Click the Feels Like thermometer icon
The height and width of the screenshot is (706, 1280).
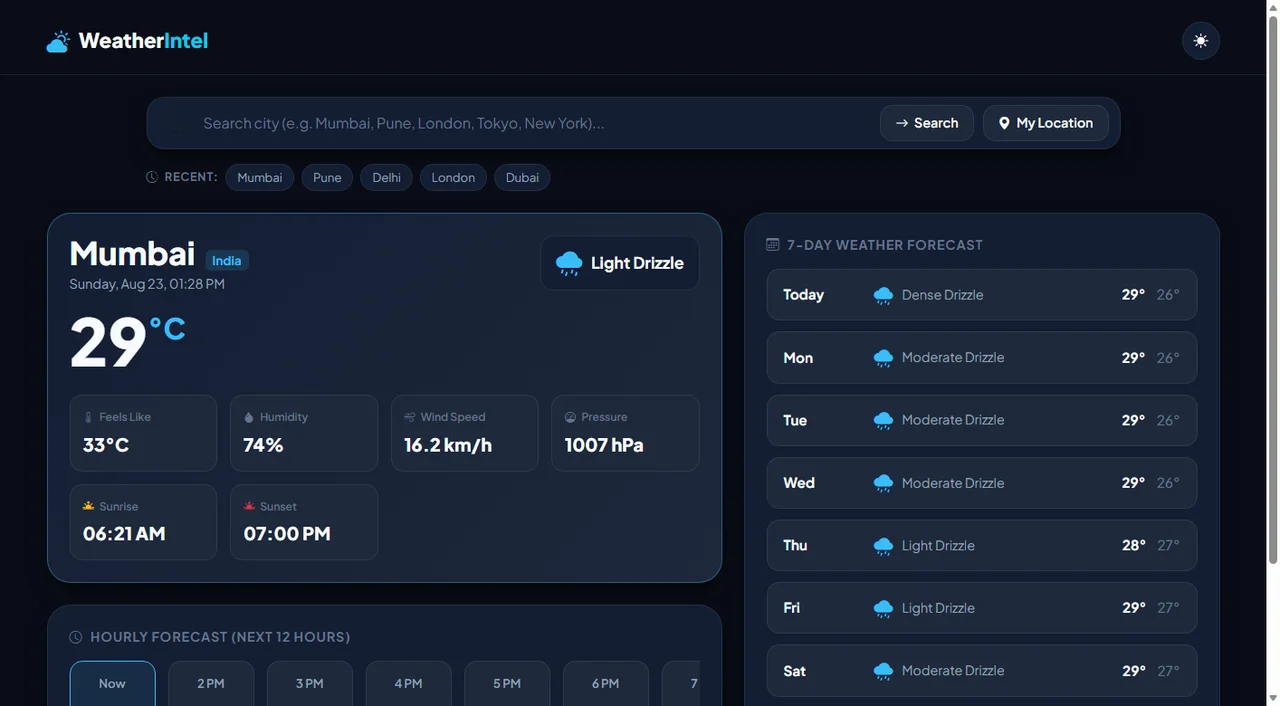(x=88, y=417)
